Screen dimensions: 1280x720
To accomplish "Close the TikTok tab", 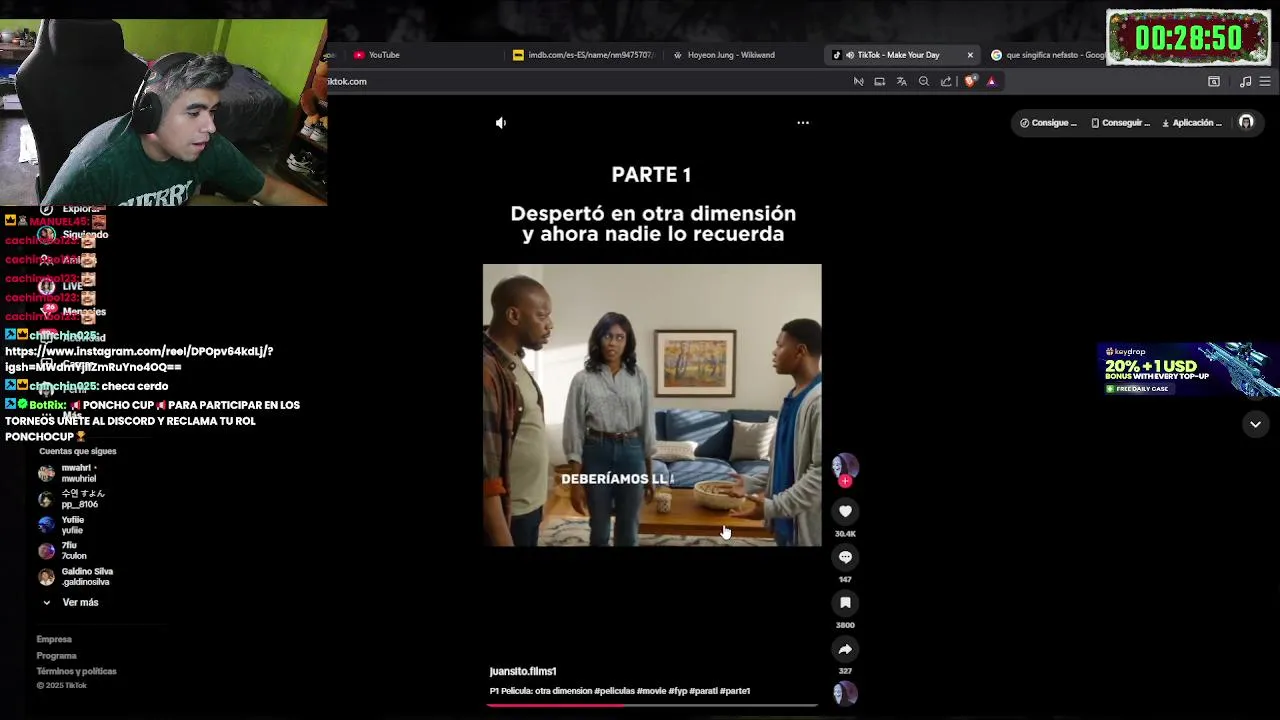I will (x=970, y=55).
